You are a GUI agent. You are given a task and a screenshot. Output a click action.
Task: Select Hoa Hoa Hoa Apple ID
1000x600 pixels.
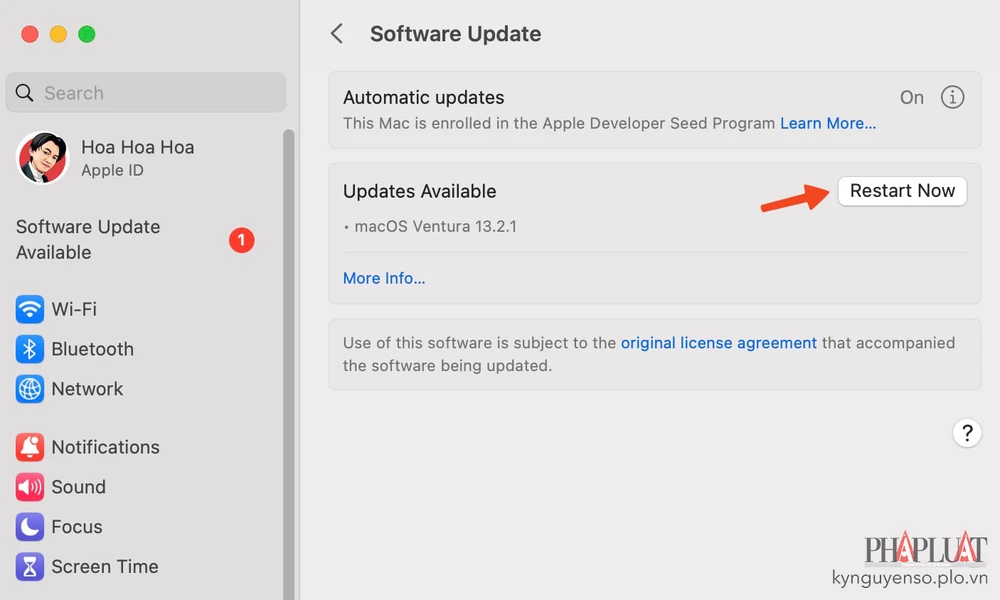pos(138,157)
